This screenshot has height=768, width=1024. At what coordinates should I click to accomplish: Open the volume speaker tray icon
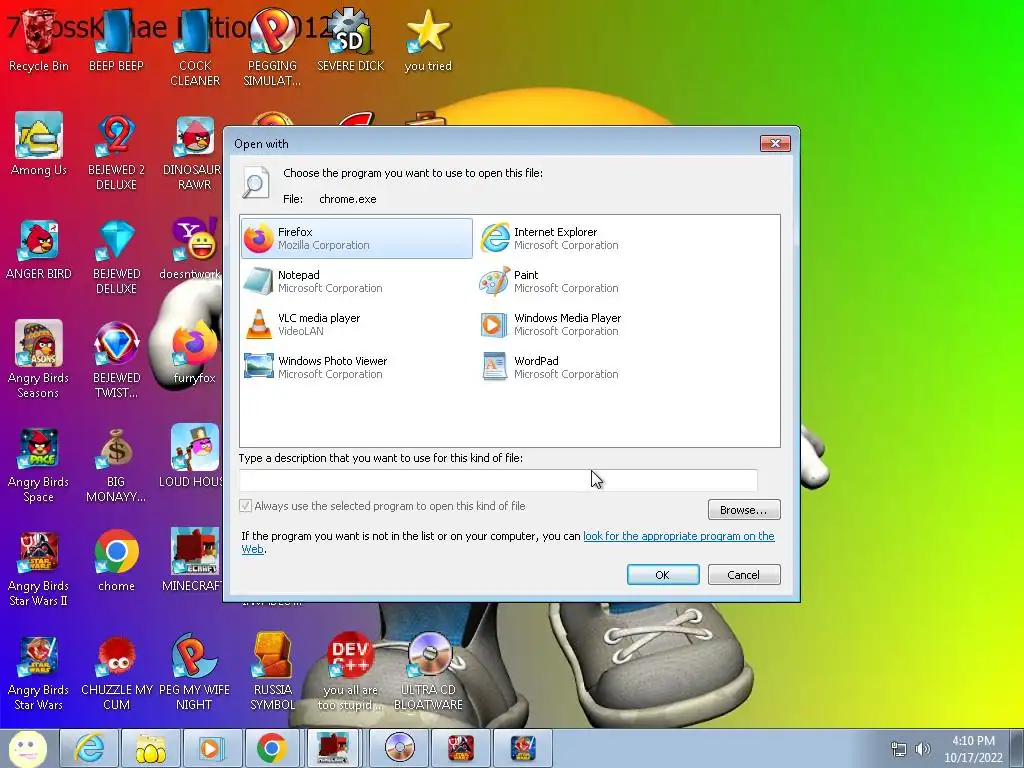click(922, 749)
